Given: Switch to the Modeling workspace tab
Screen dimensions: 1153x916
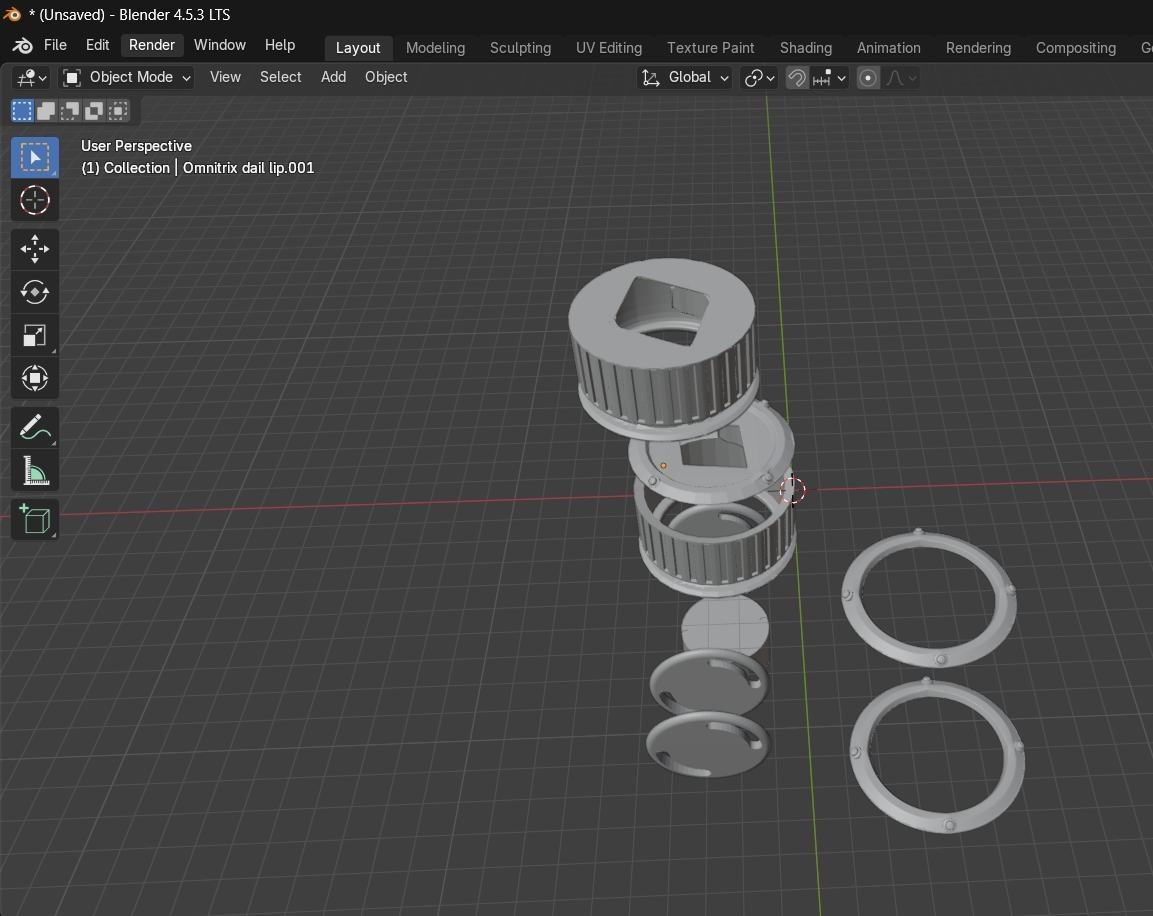Looking at the screenshot, I should [435, 48].
